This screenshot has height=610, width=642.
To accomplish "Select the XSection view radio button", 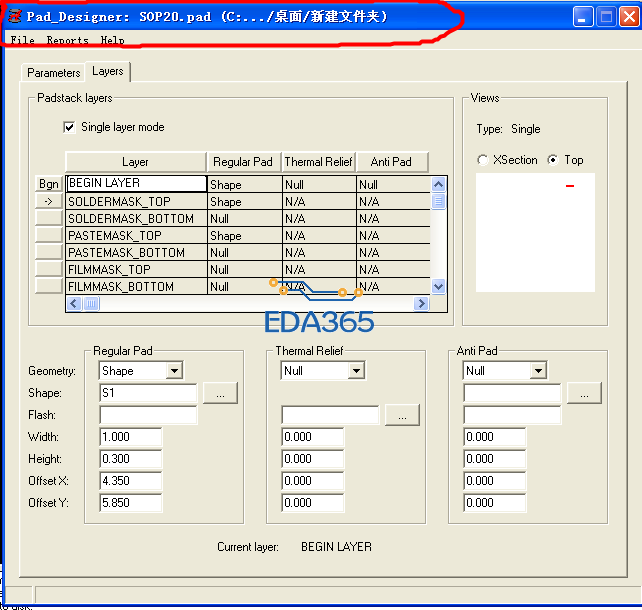I will [483, 160].
